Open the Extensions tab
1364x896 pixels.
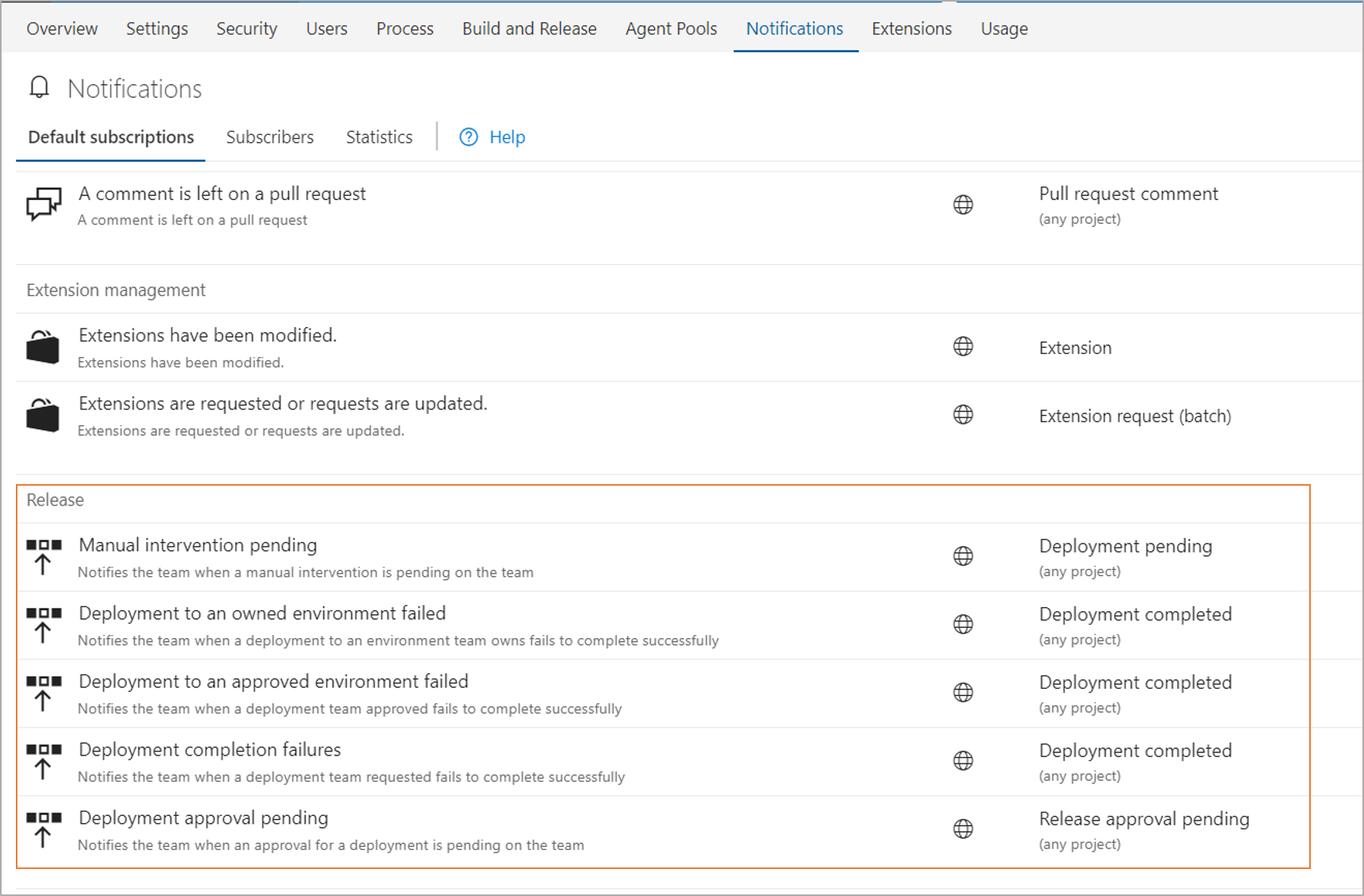911,29
